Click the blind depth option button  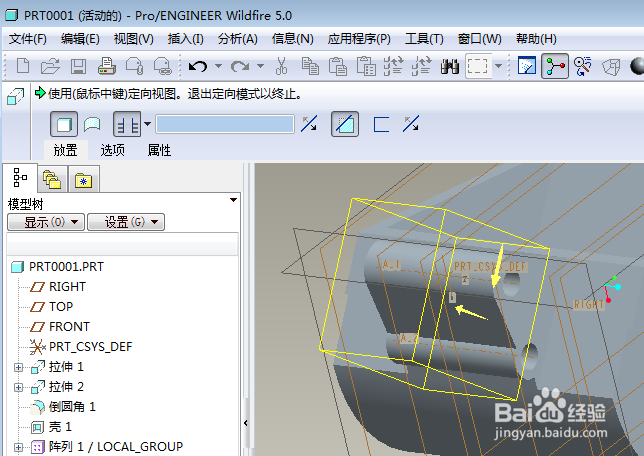tap(127, 124)
